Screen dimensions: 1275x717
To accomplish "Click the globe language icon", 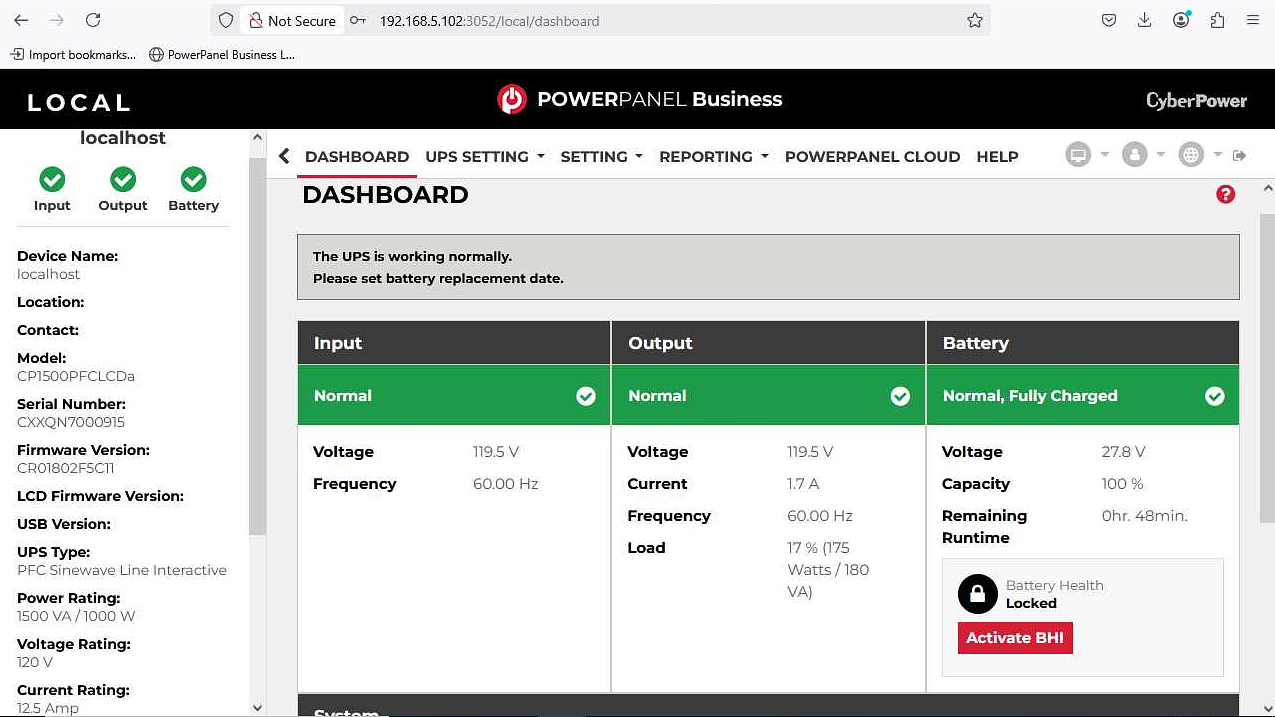I will coord(1190,155).
